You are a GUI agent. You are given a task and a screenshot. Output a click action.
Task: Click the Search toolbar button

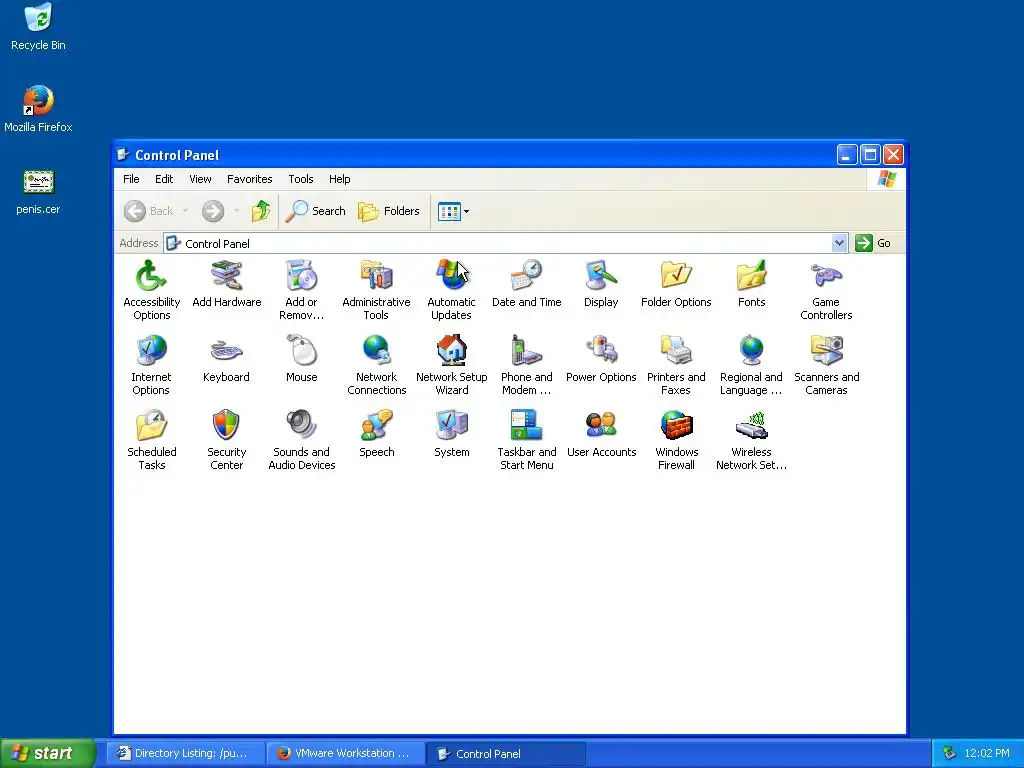coord(315,211)
